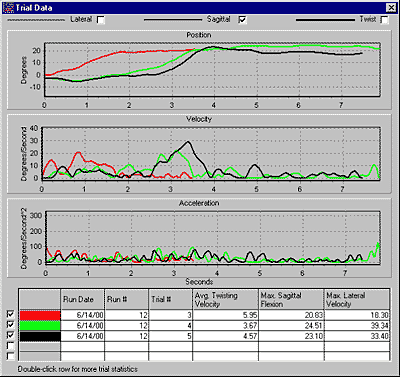Select the green color swatch for trial 4
The image size is (400, 377).
pyautogui.click(x=40, y=326)
